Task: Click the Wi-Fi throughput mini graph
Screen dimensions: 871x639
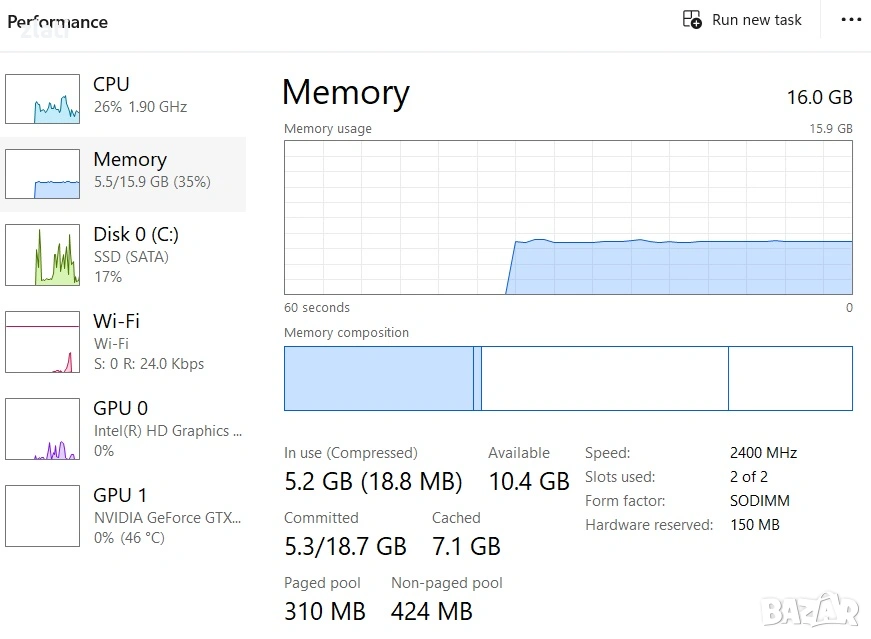Action: [x=42, y=342]
